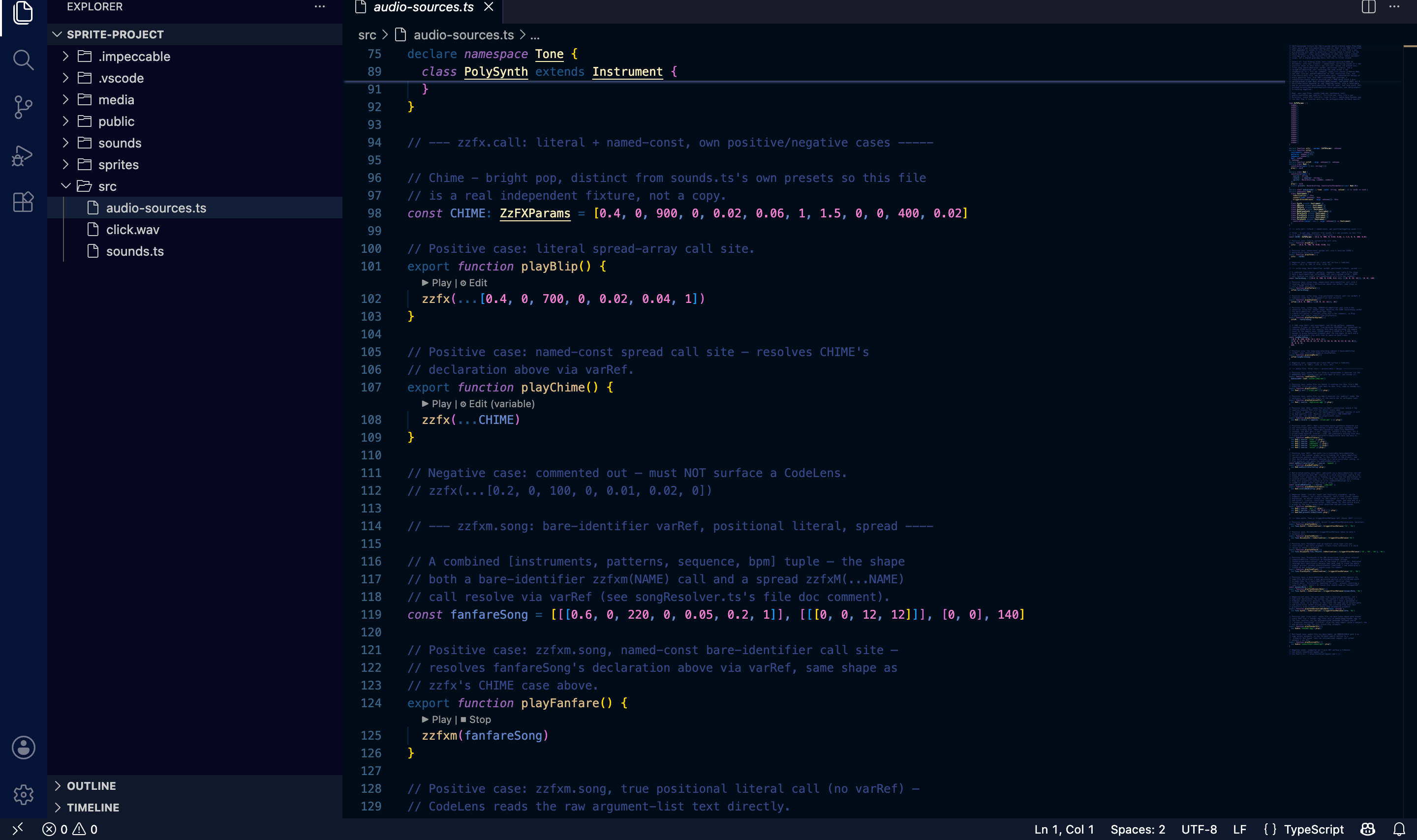
Task: Click Edit CodeLens for playBlip
Action: click(473, 282)
